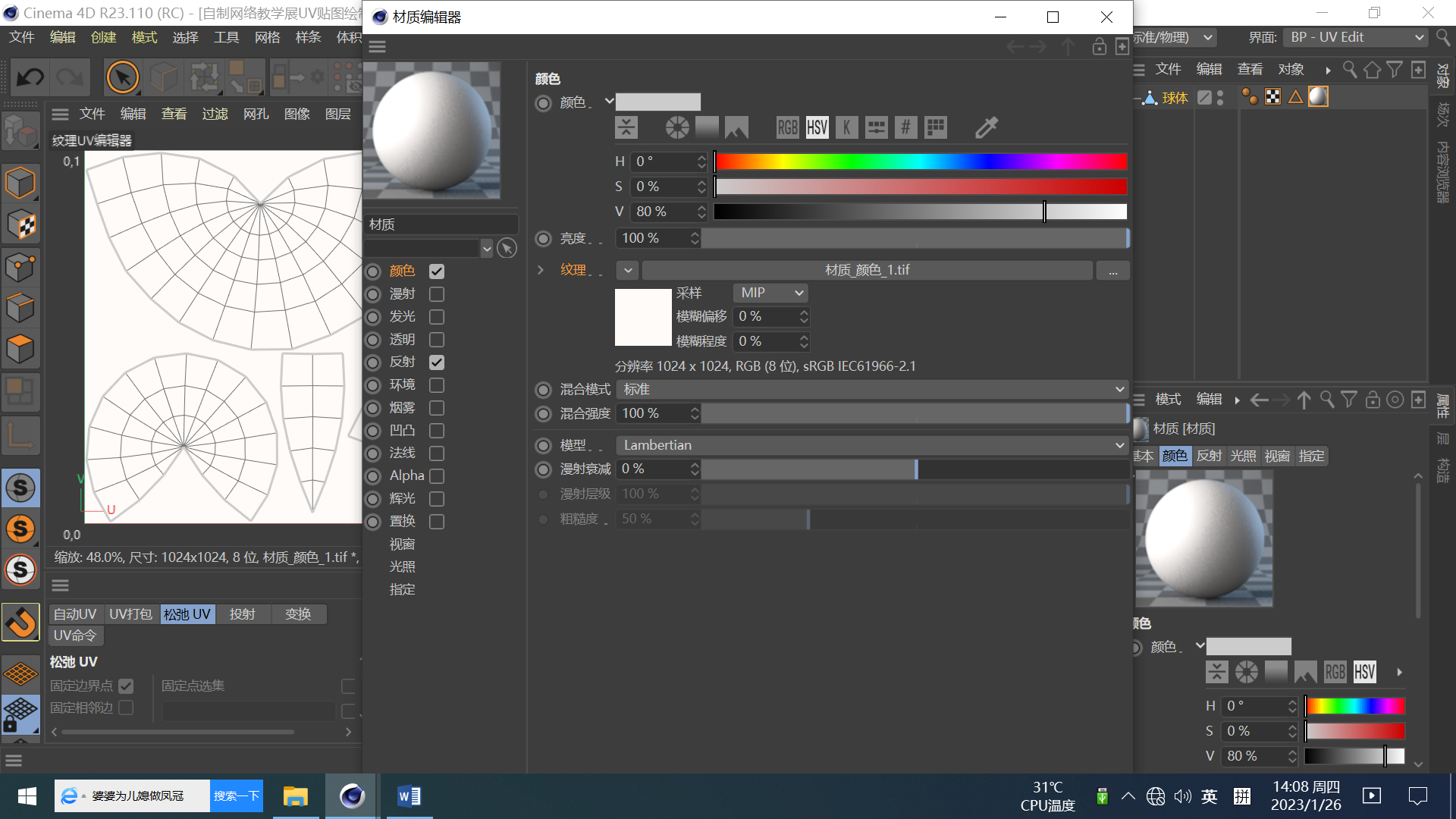Open color from picture mode
The height and width of the screenshot is (819, 1456).
(x=736, y=127)
